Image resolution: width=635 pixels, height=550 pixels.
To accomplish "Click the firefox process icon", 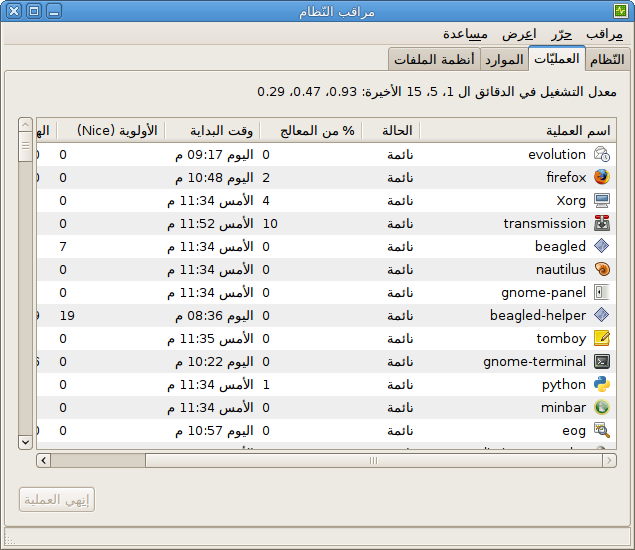I will coord(602,177).
